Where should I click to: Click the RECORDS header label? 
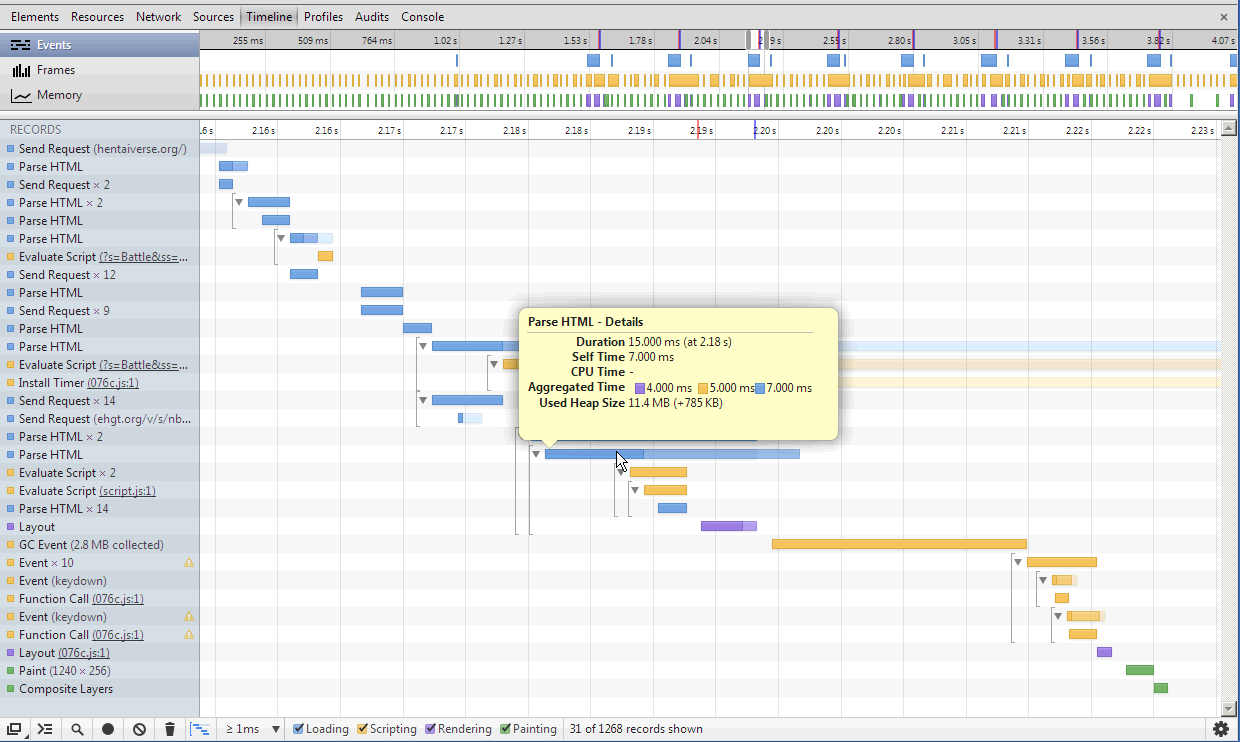35,130
